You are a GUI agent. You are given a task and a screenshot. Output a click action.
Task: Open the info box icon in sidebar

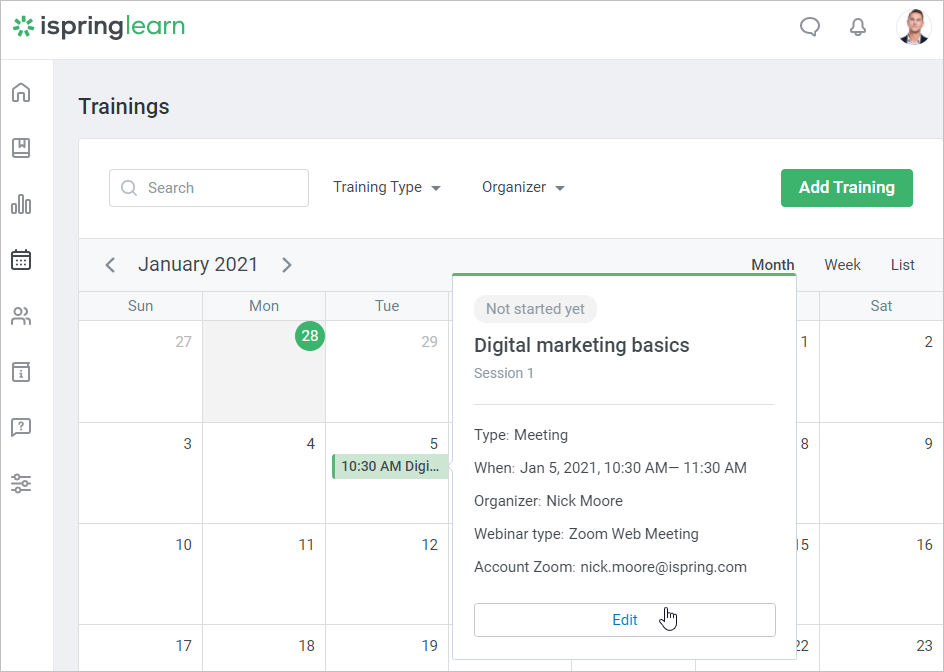click(x=21, y=372)
